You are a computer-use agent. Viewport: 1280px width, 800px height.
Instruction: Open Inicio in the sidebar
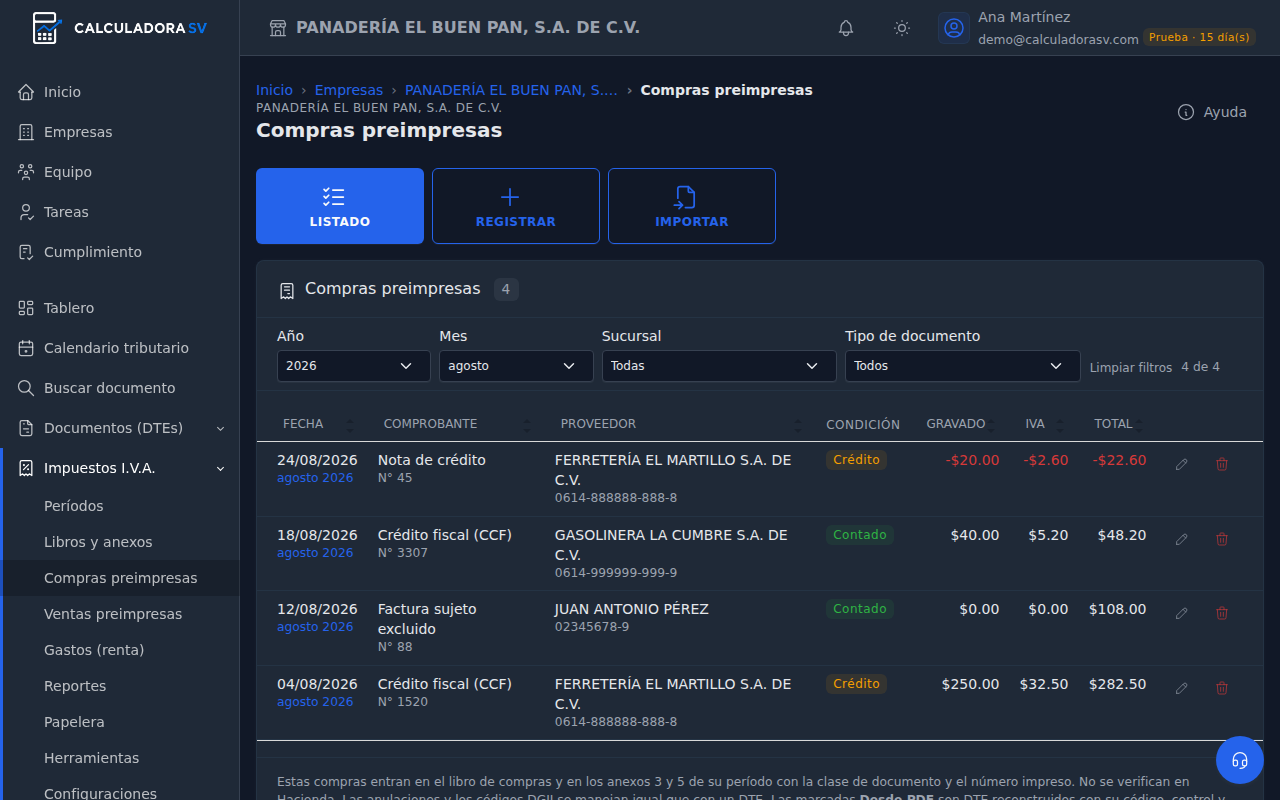(x=121, y=92)
